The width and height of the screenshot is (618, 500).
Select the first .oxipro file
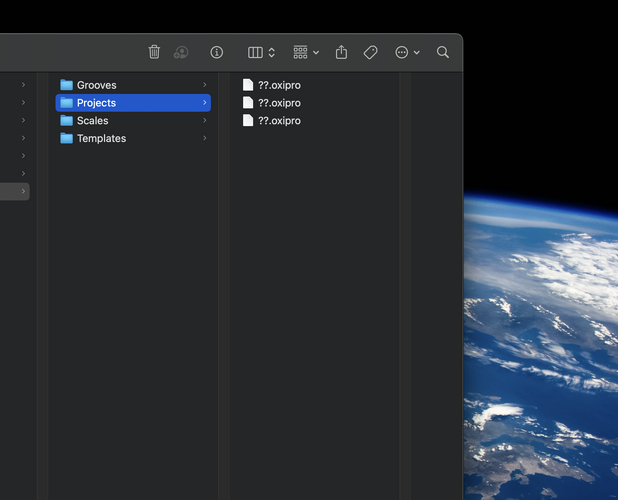coord(278,85)
